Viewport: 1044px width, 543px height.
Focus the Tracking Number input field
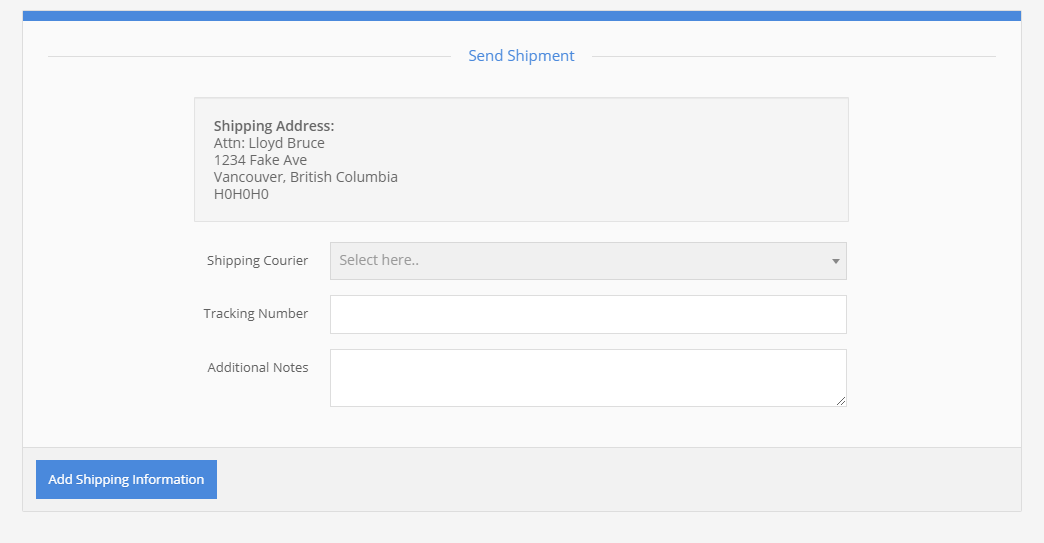click(x=588, y=314)
